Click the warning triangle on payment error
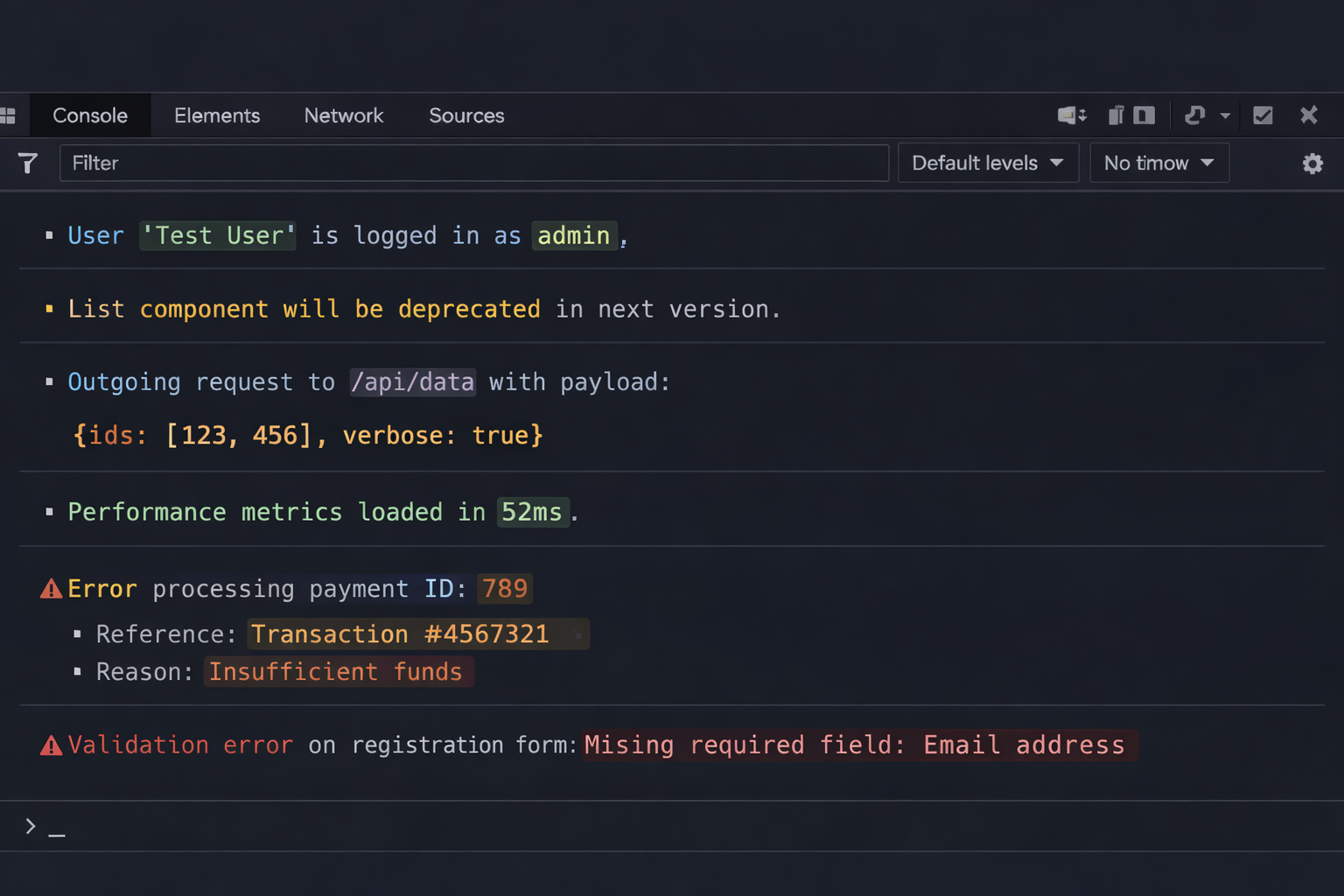Viewport: 1344px width, 896px height. [x=51, y=589]
